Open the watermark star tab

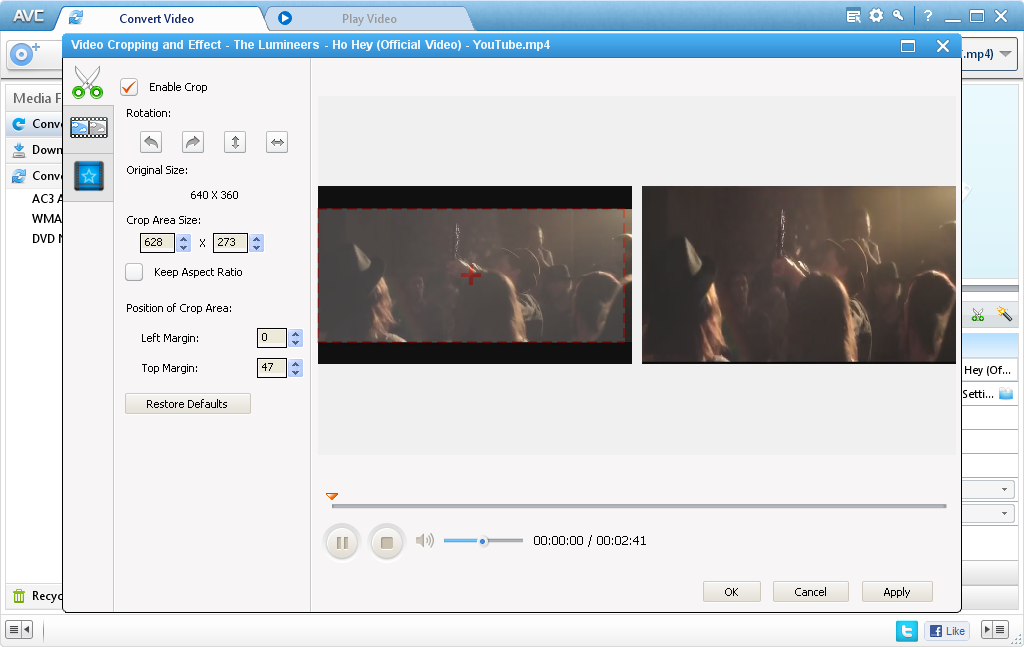pos(89,176)
